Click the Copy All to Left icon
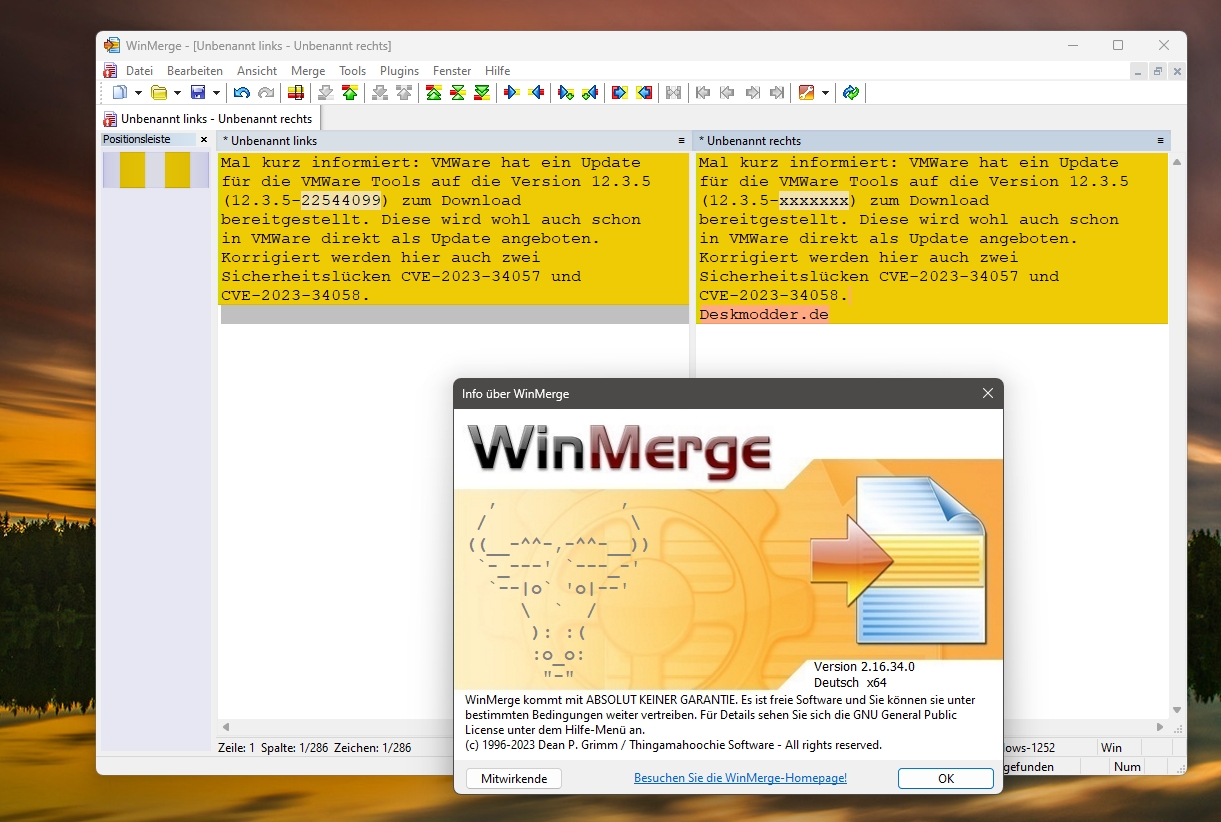 (x=644, y=93)
